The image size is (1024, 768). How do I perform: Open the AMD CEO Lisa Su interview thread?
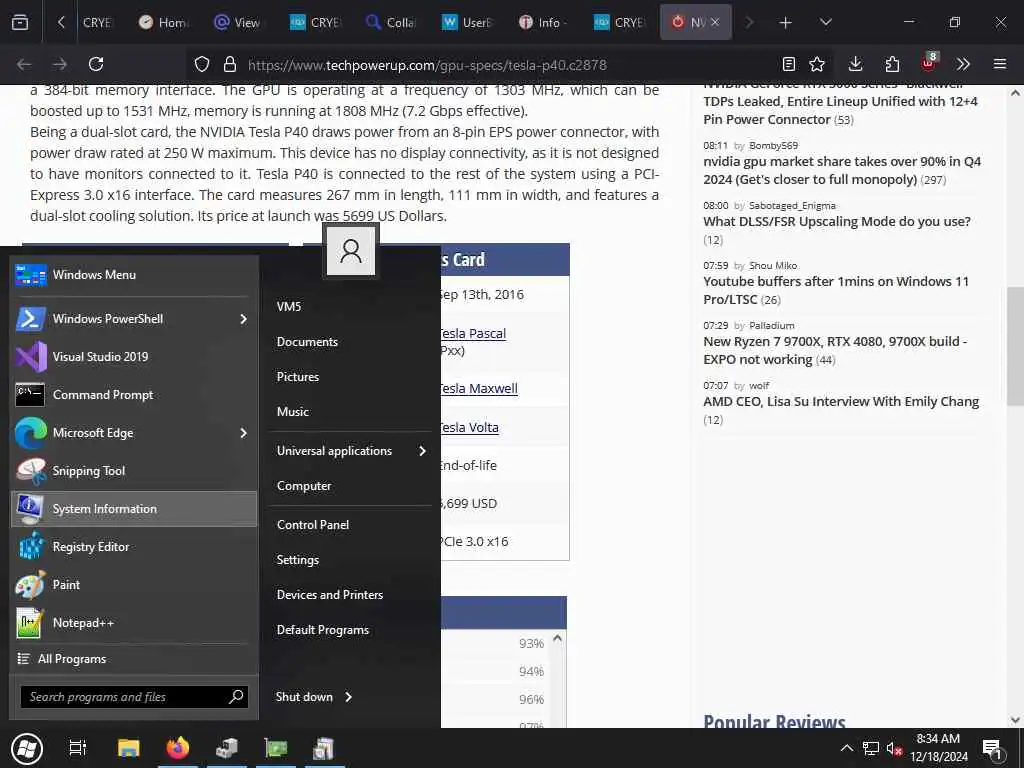841,401
